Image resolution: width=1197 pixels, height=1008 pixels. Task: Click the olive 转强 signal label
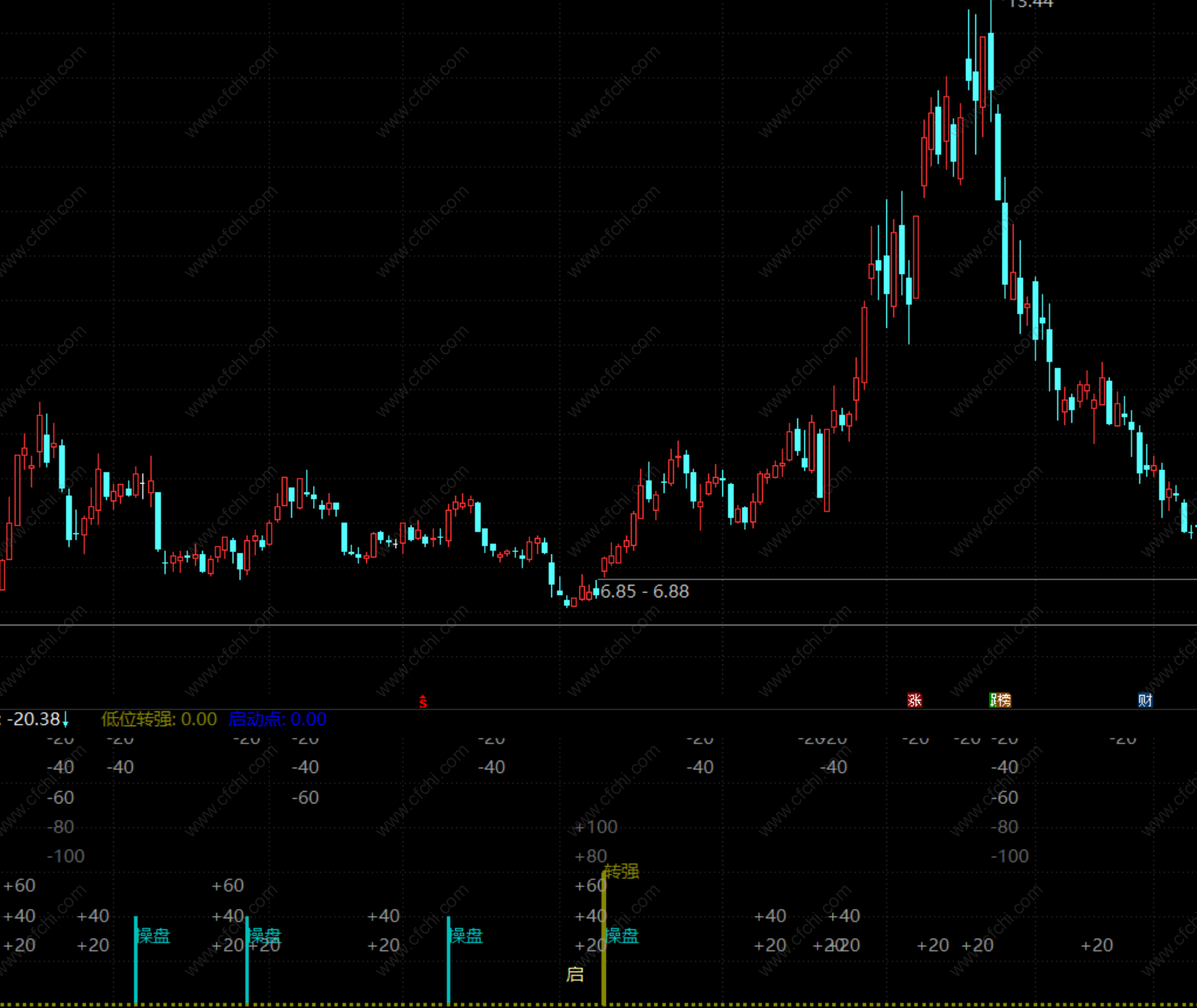[x=622, y=871]
